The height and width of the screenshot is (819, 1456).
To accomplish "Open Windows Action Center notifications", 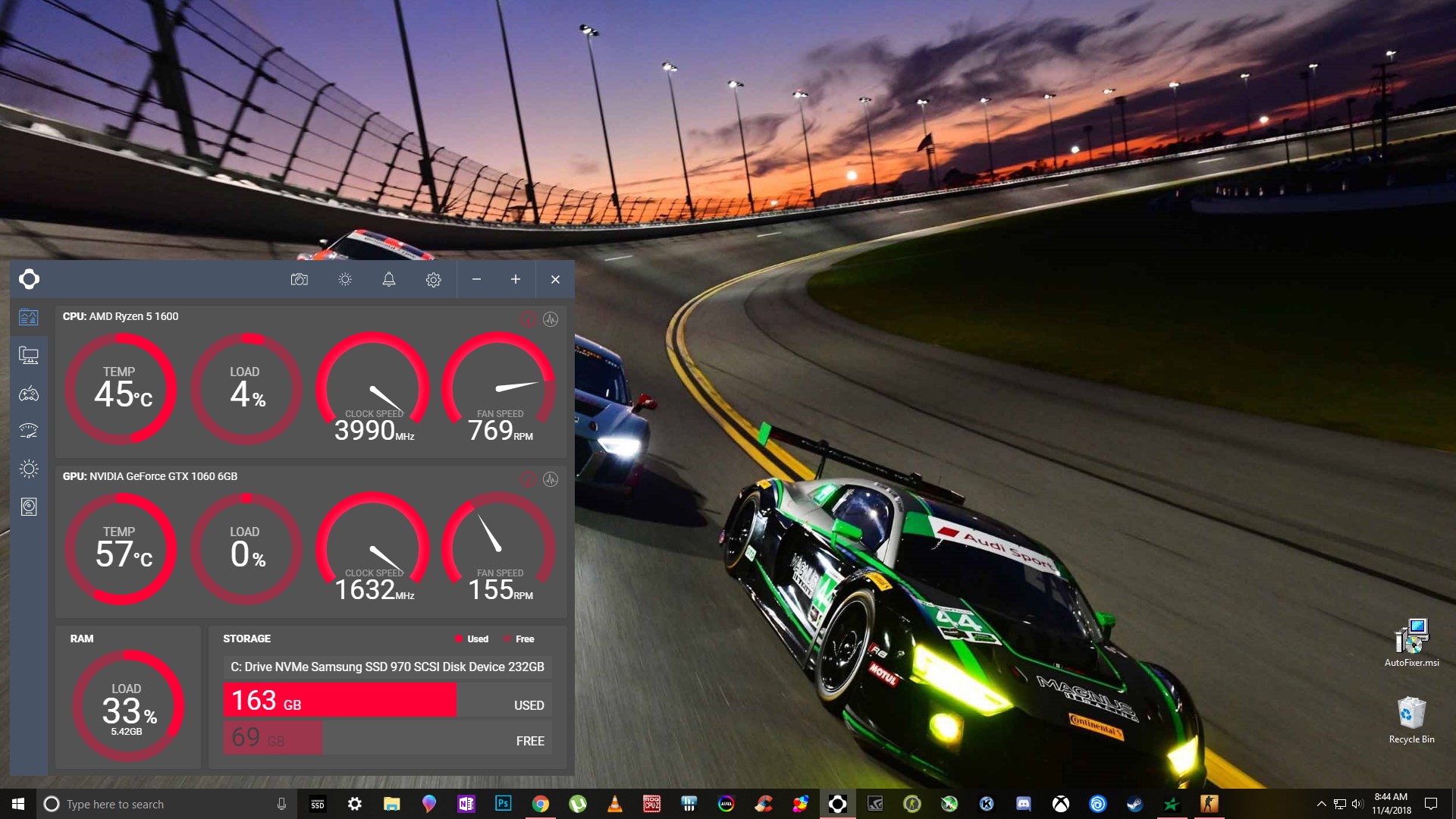I will 1431,804.
